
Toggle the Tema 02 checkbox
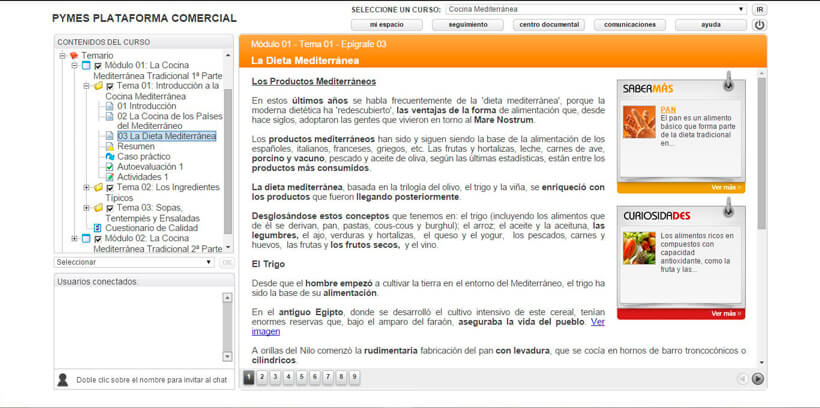(x=110, y=188)
